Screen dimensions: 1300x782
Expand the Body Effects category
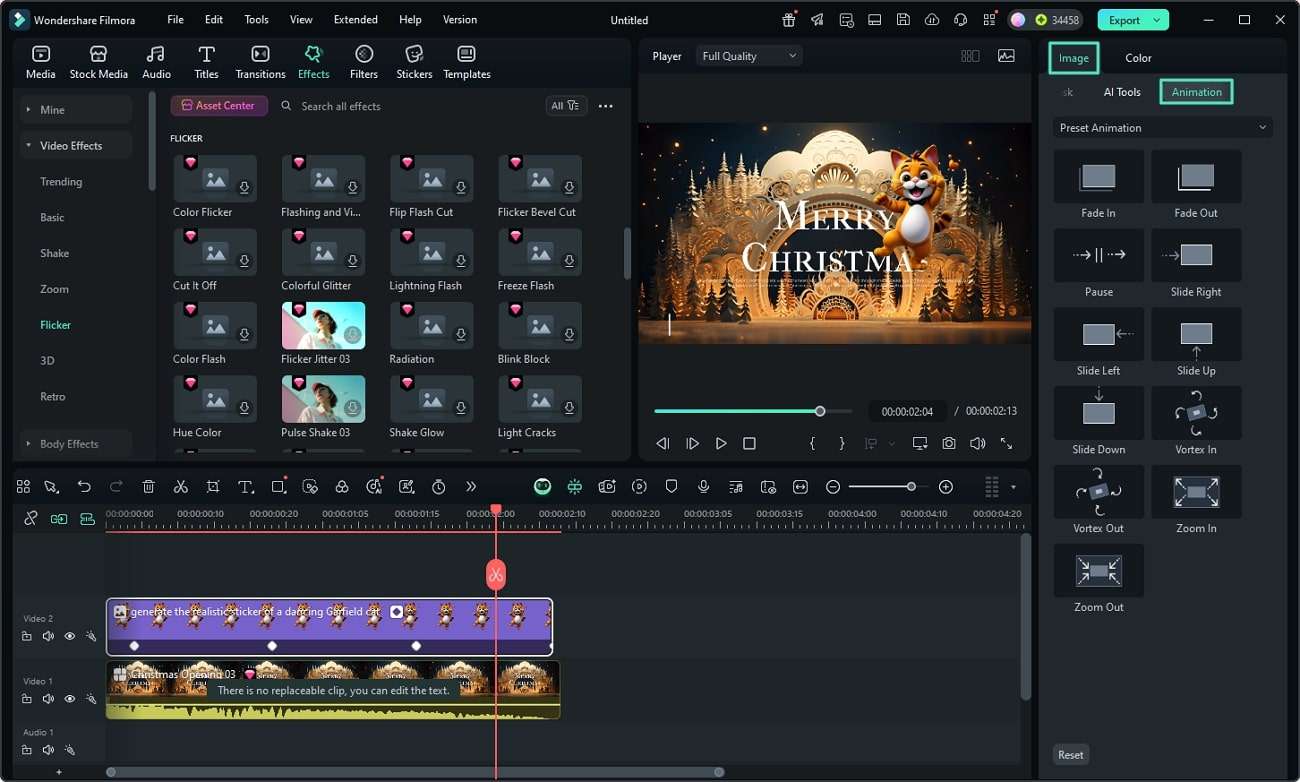click(x=75, y=444)
